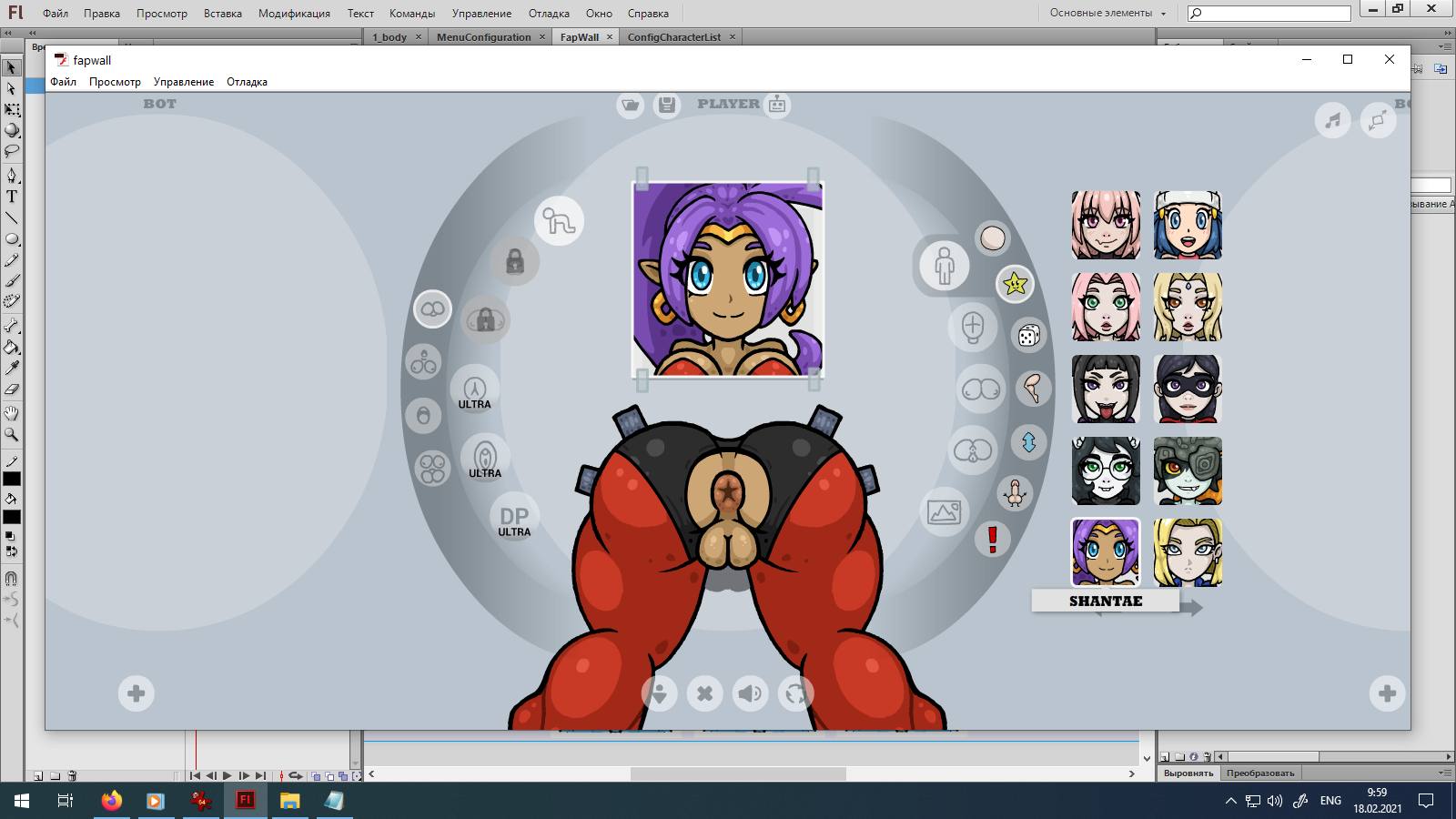Open Firefox from the taskbar

(x=111, y=801)
